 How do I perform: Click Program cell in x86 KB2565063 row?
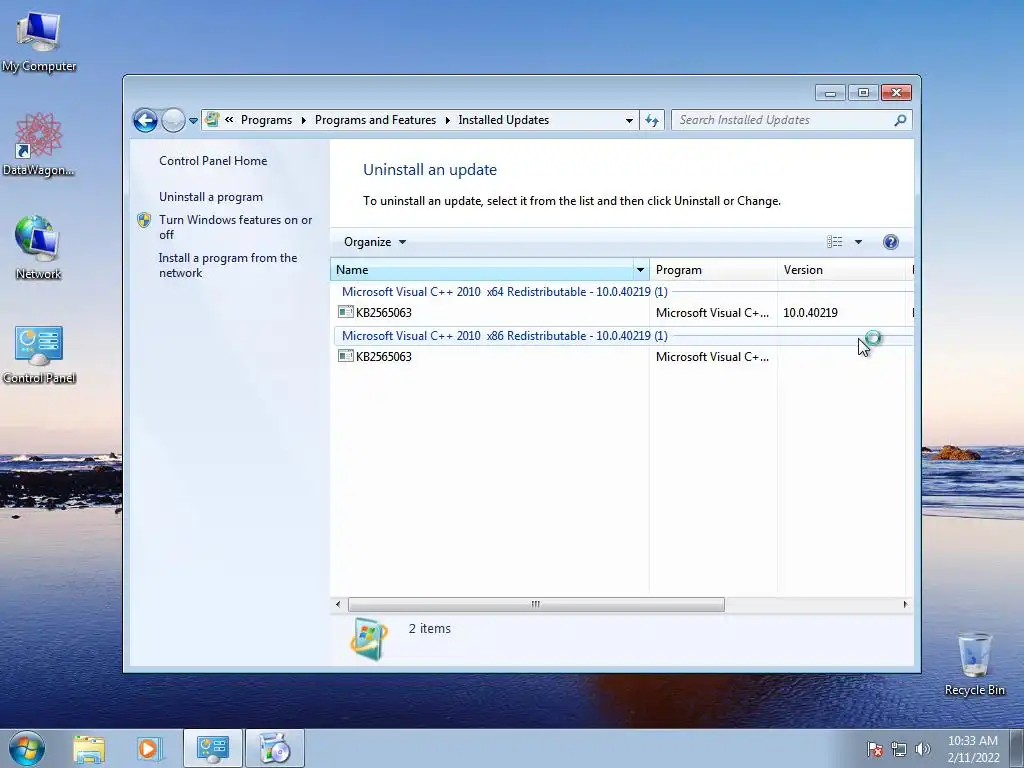click(x=712, y=357)
